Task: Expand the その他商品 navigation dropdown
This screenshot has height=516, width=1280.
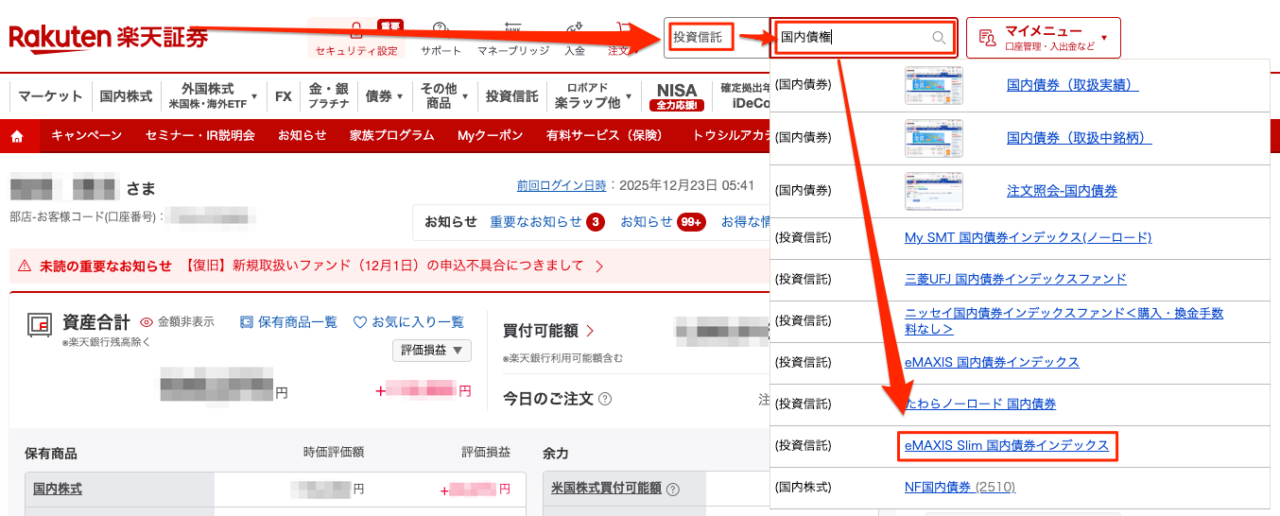Action: click(444, 96)
